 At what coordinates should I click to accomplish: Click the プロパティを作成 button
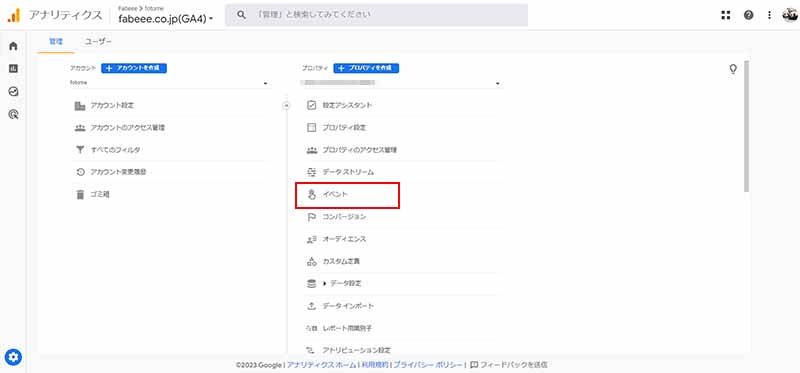(366, 68)
